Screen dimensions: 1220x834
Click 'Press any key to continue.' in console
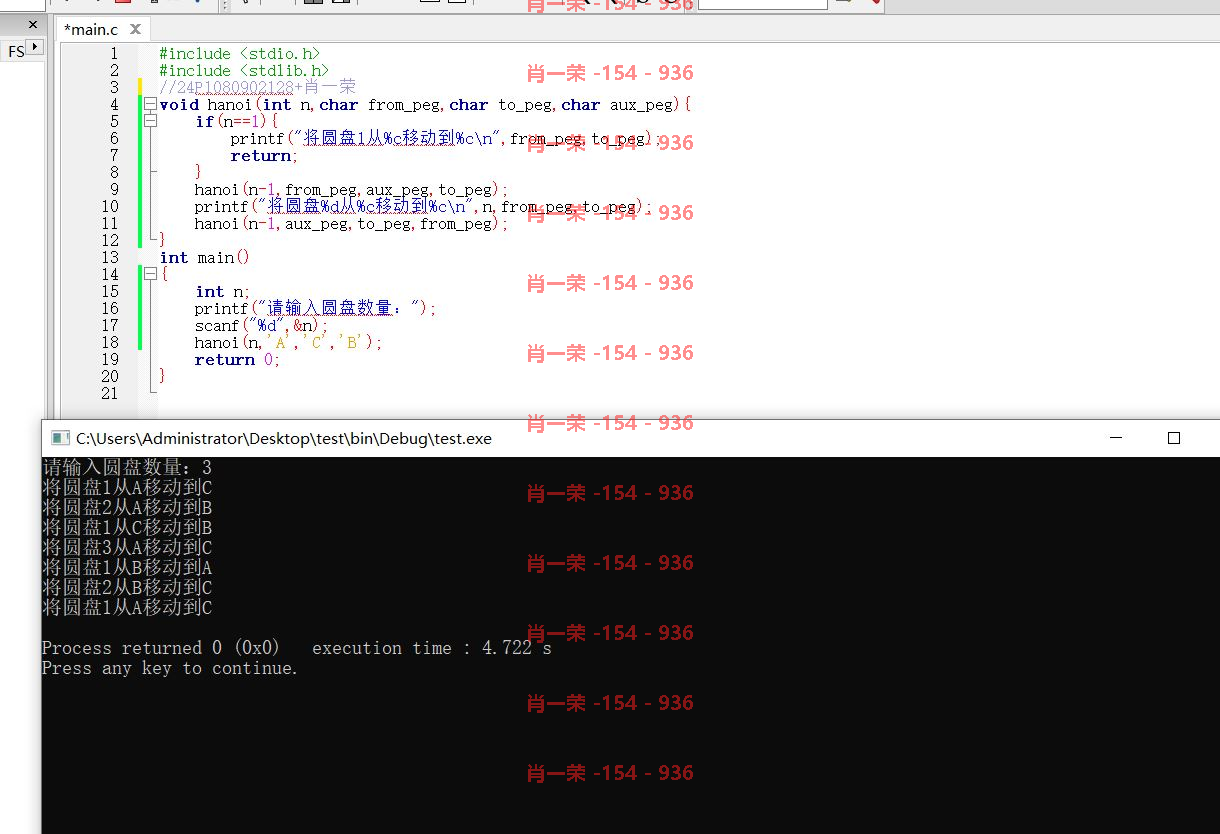pyautogui.click(x=170, y=668)
